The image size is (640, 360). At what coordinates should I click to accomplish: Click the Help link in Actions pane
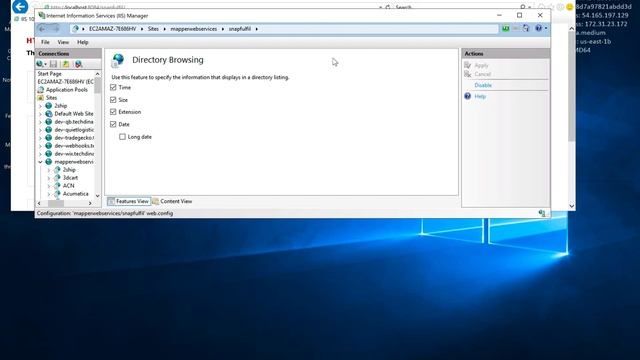click(480, 96)
